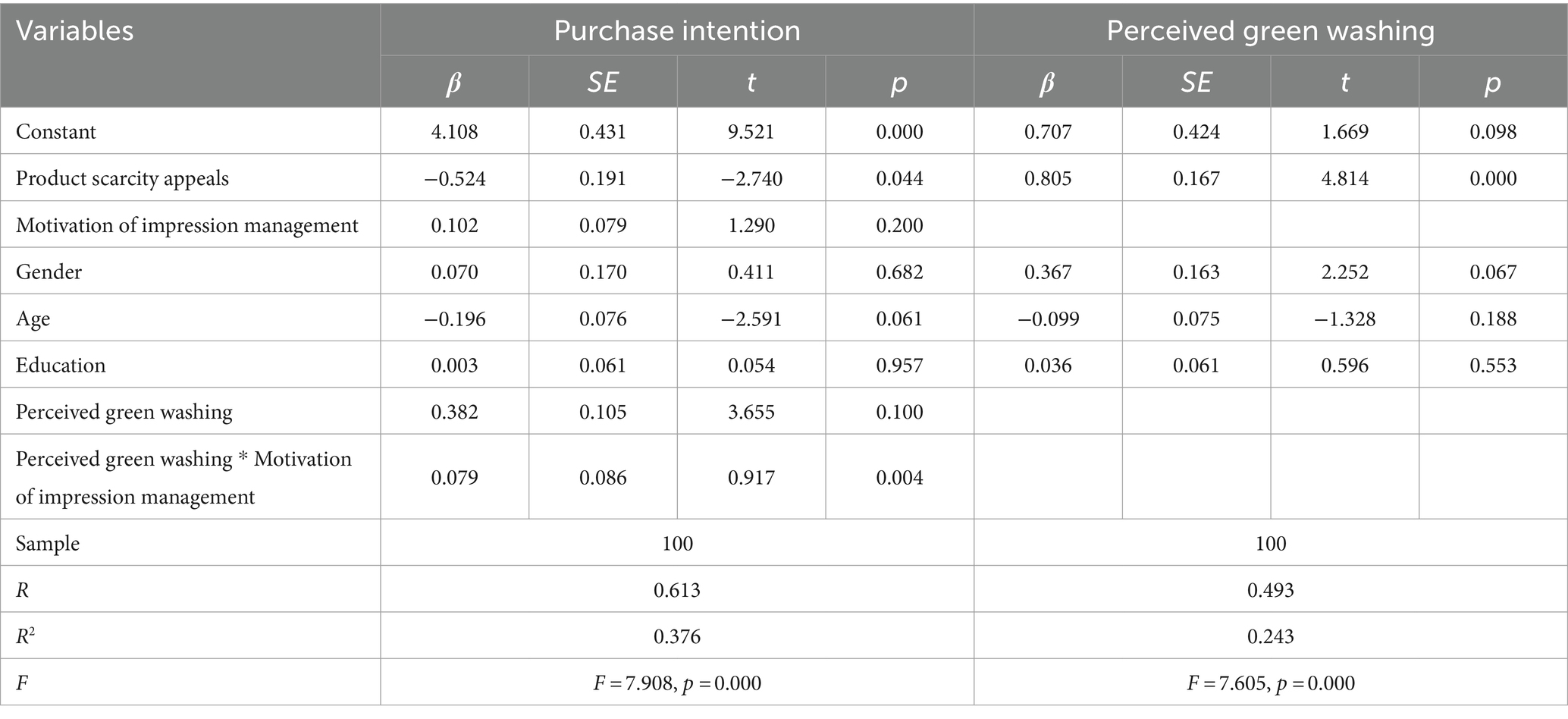Select Motivation of impression management row label

[187, 225]
